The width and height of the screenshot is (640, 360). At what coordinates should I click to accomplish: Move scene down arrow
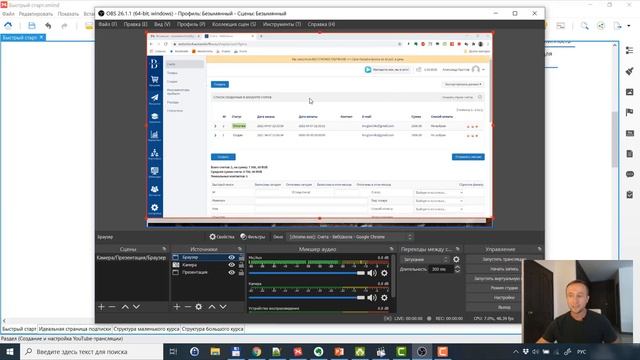(x=136, y=307)
